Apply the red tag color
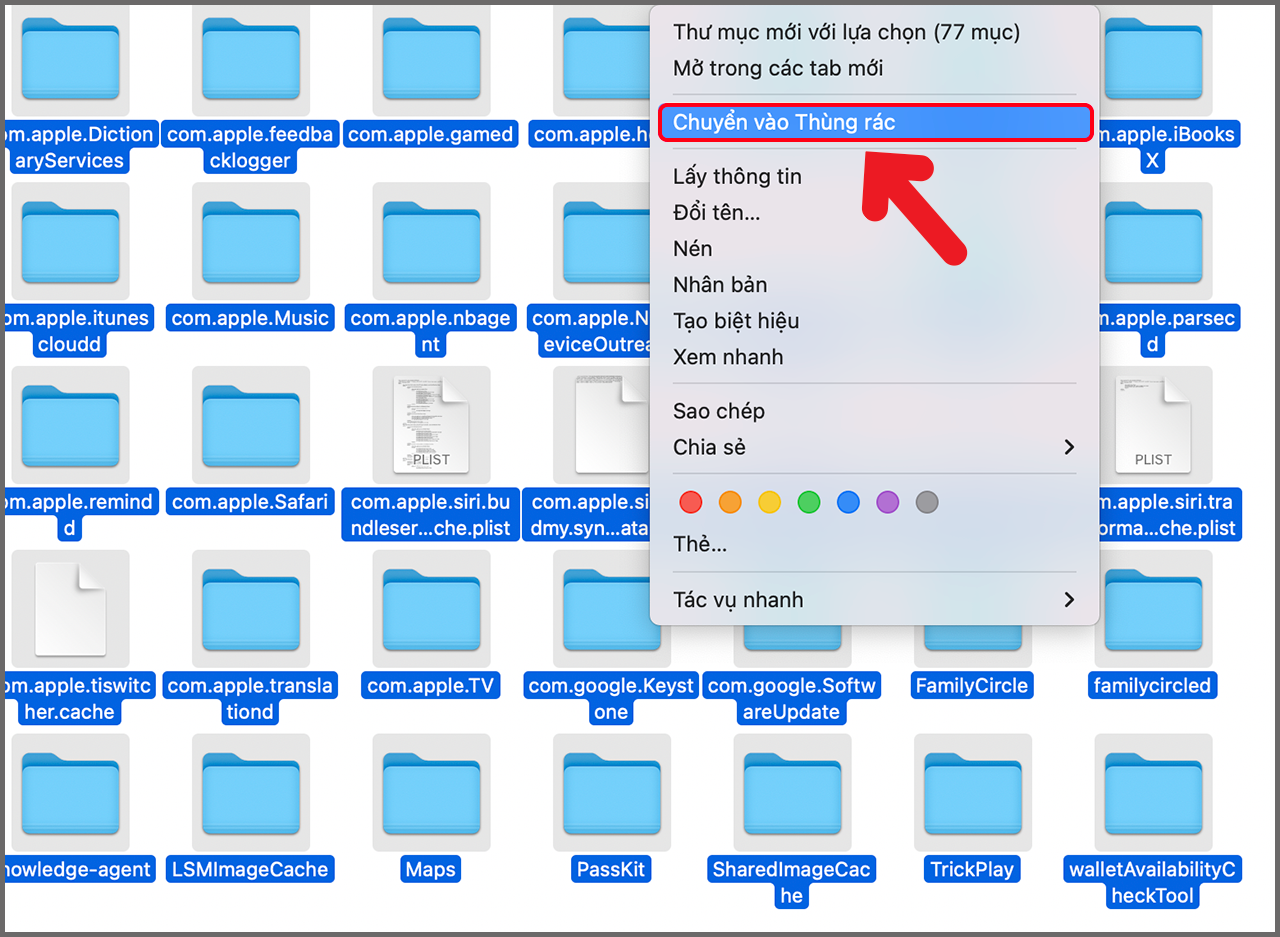The image size is (1280, 937). tap(690, 502)
